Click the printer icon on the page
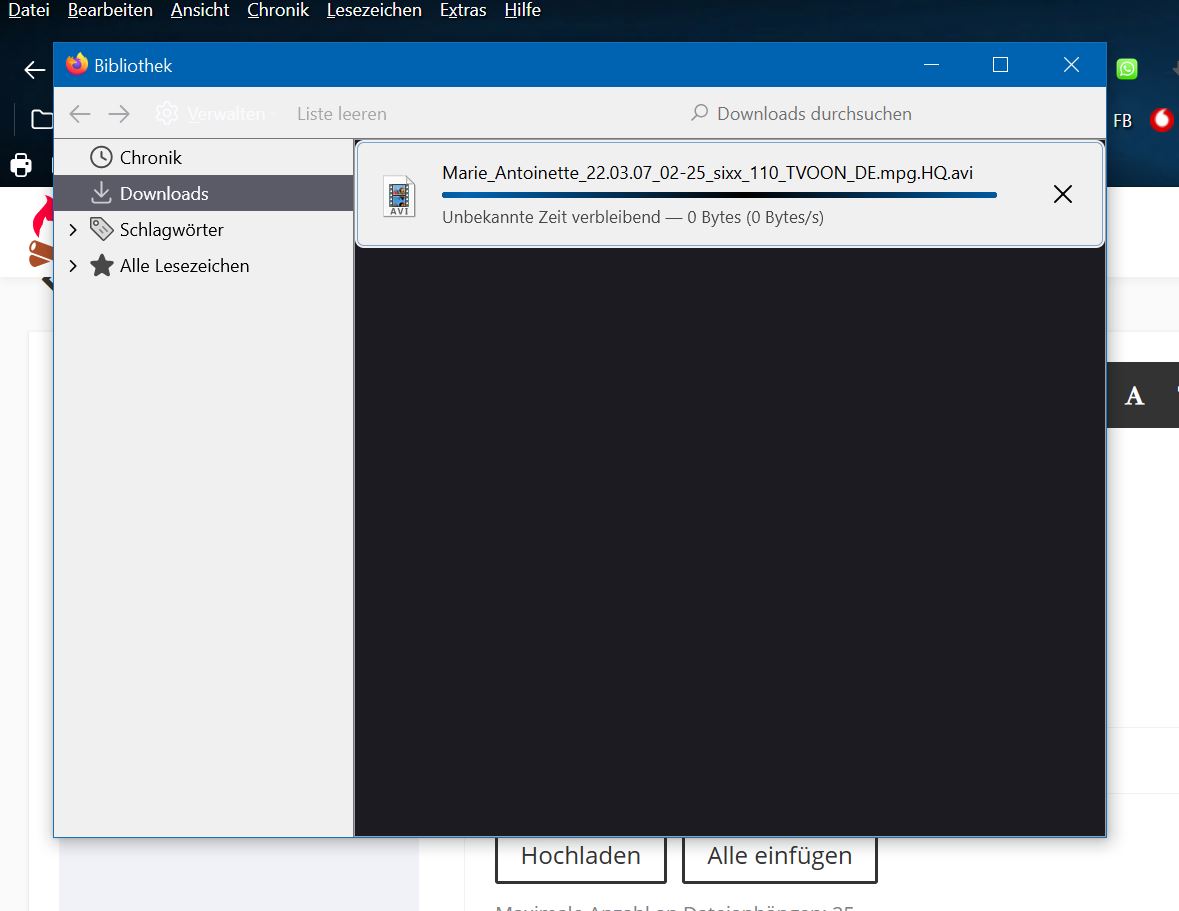 click(x=20, y=164)
